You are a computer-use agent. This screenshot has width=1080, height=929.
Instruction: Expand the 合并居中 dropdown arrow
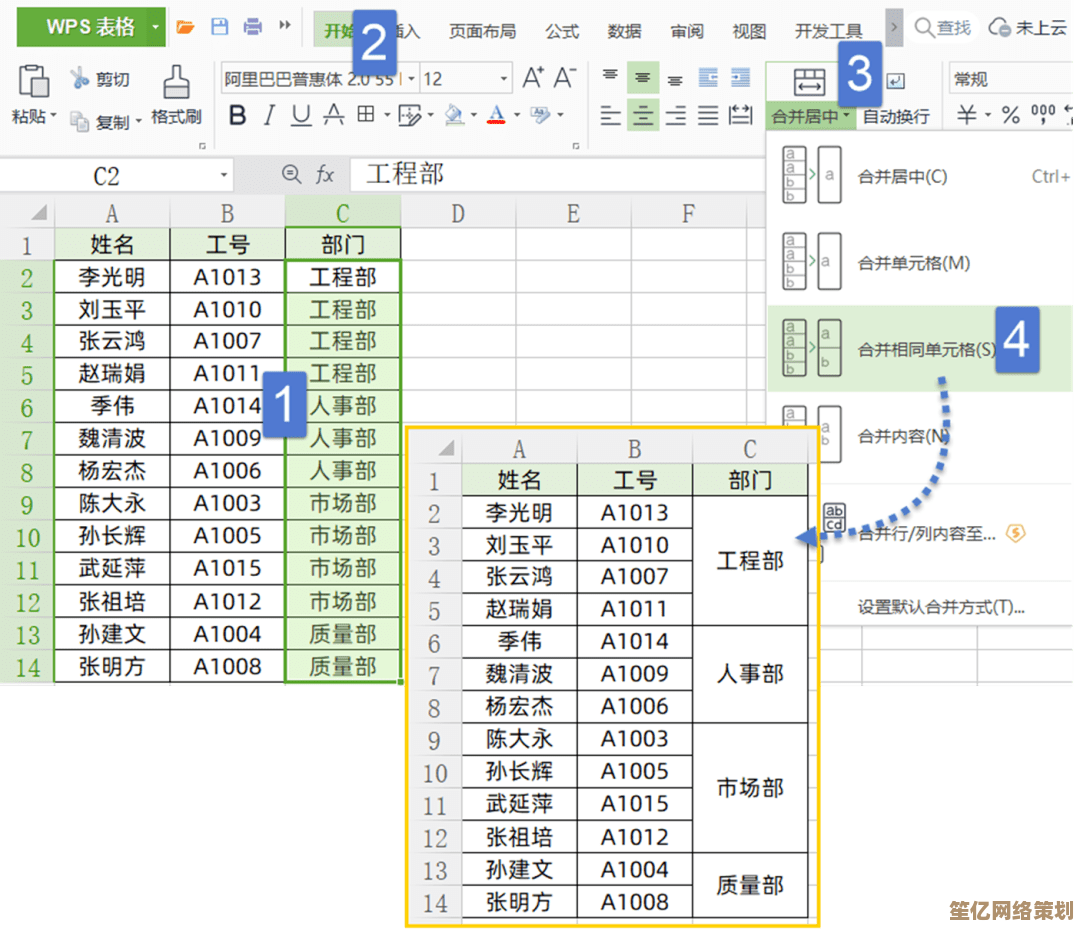coord(847,118)
